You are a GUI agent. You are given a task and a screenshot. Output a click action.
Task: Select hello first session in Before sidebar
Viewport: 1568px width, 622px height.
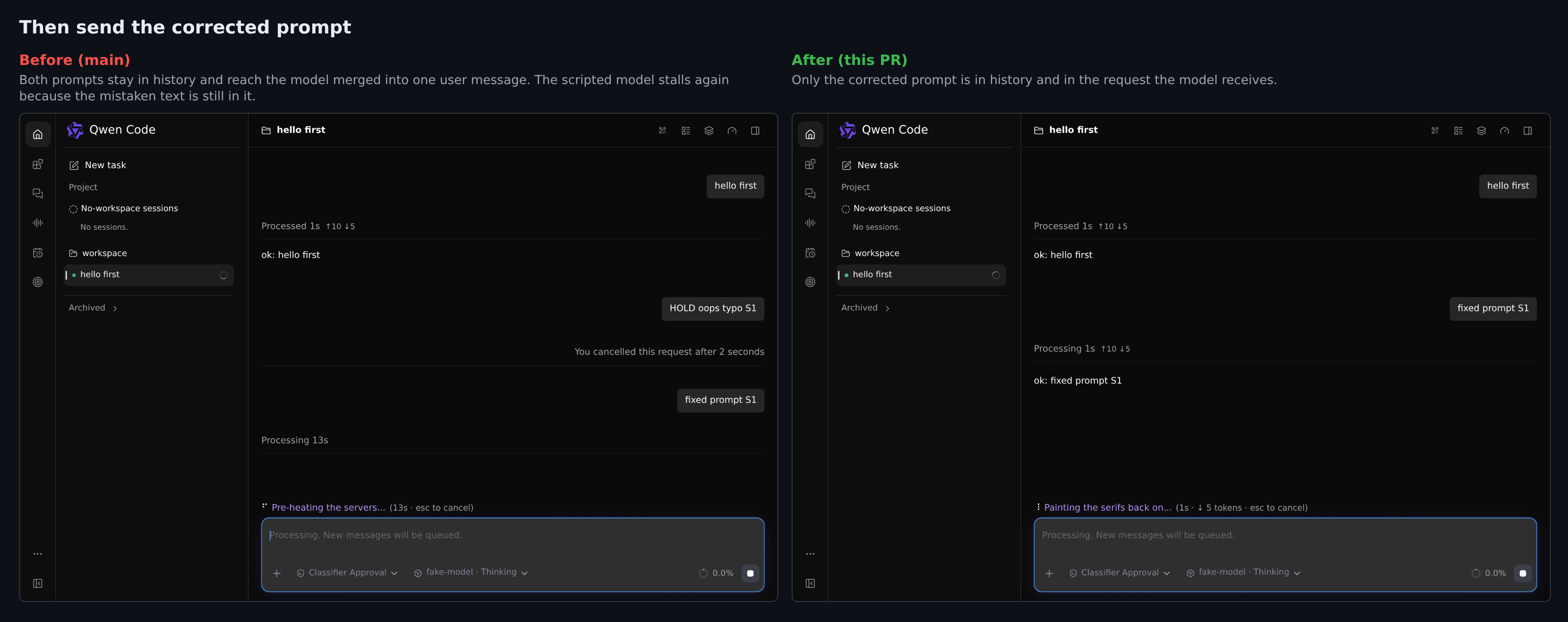pyautogui.click(x=149, y=275)
